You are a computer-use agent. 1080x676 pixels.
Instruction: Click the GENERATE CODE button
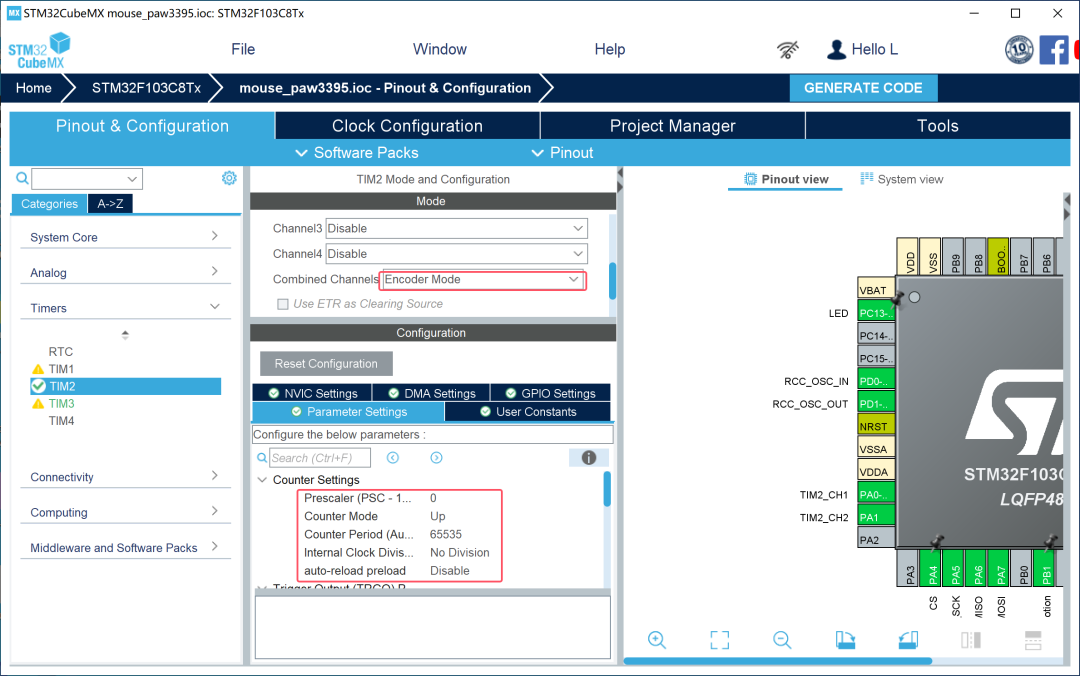[x=863, y=88]
